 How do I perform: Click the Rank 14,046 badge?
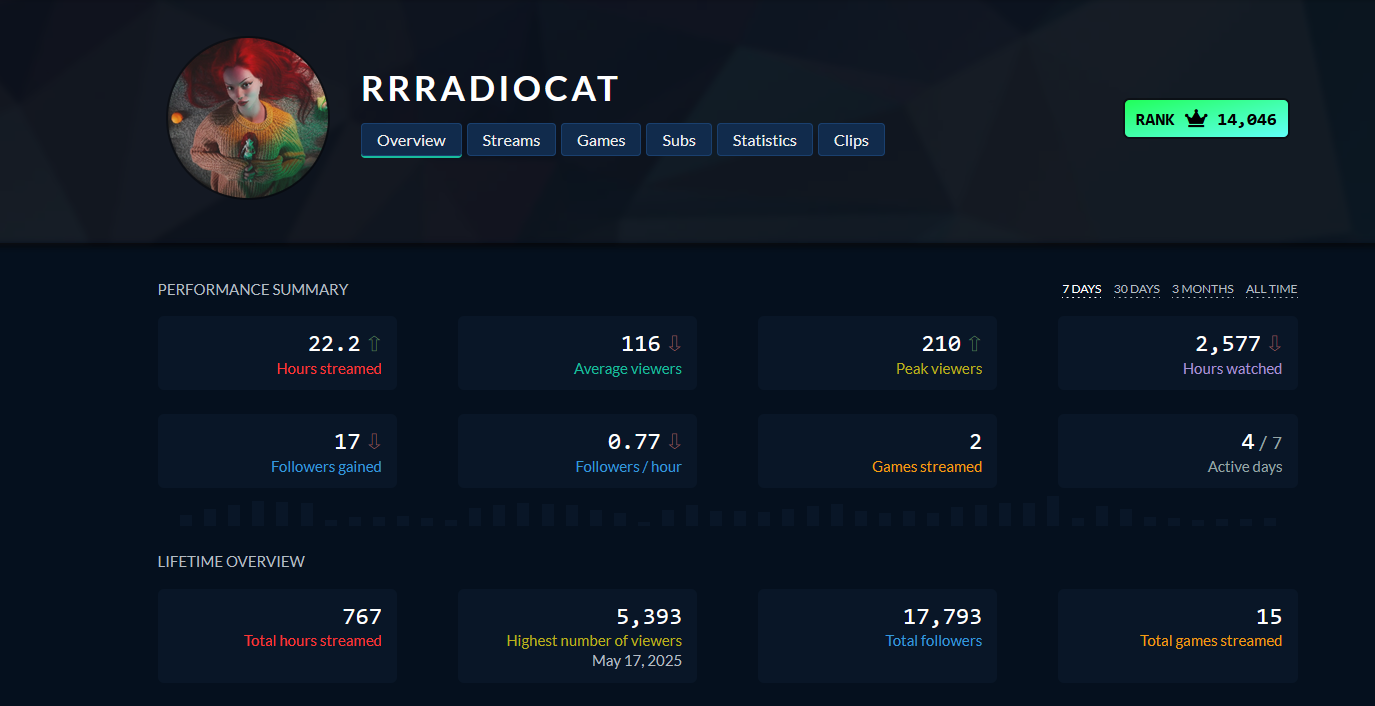[1206, 119]
